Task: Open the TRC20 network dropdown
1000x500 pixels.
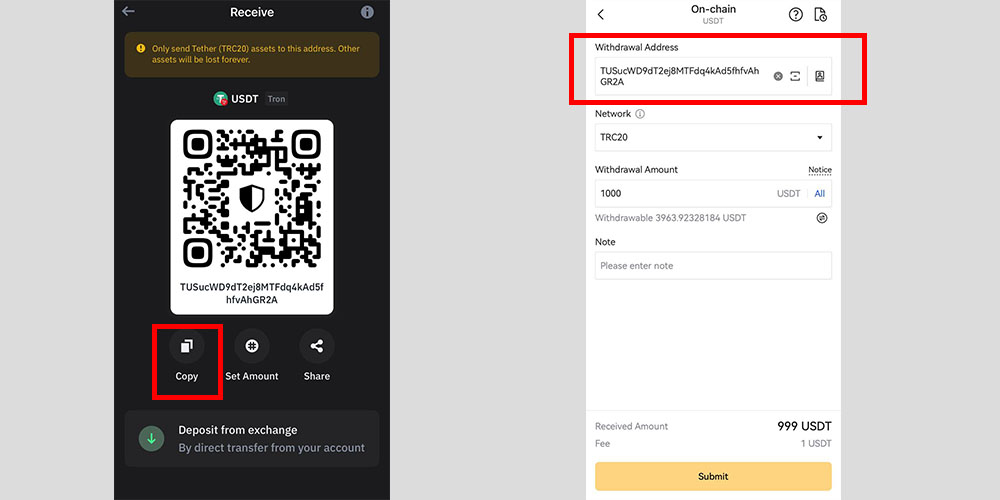Action: click(x=713, y=137)
